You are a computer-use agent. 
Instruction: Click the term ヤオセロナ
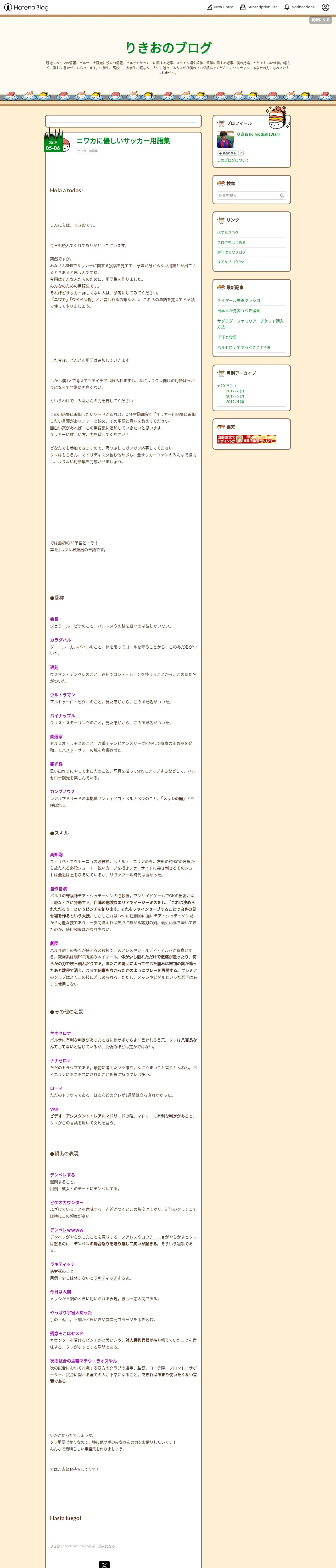tap(60, 1033)
